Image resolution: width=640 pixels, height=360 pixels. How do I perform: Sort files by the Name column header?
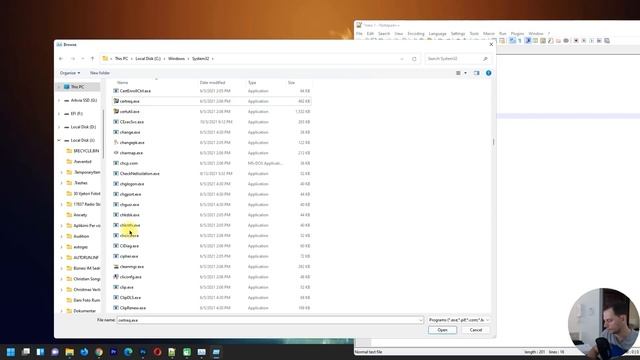click(122, 82)
